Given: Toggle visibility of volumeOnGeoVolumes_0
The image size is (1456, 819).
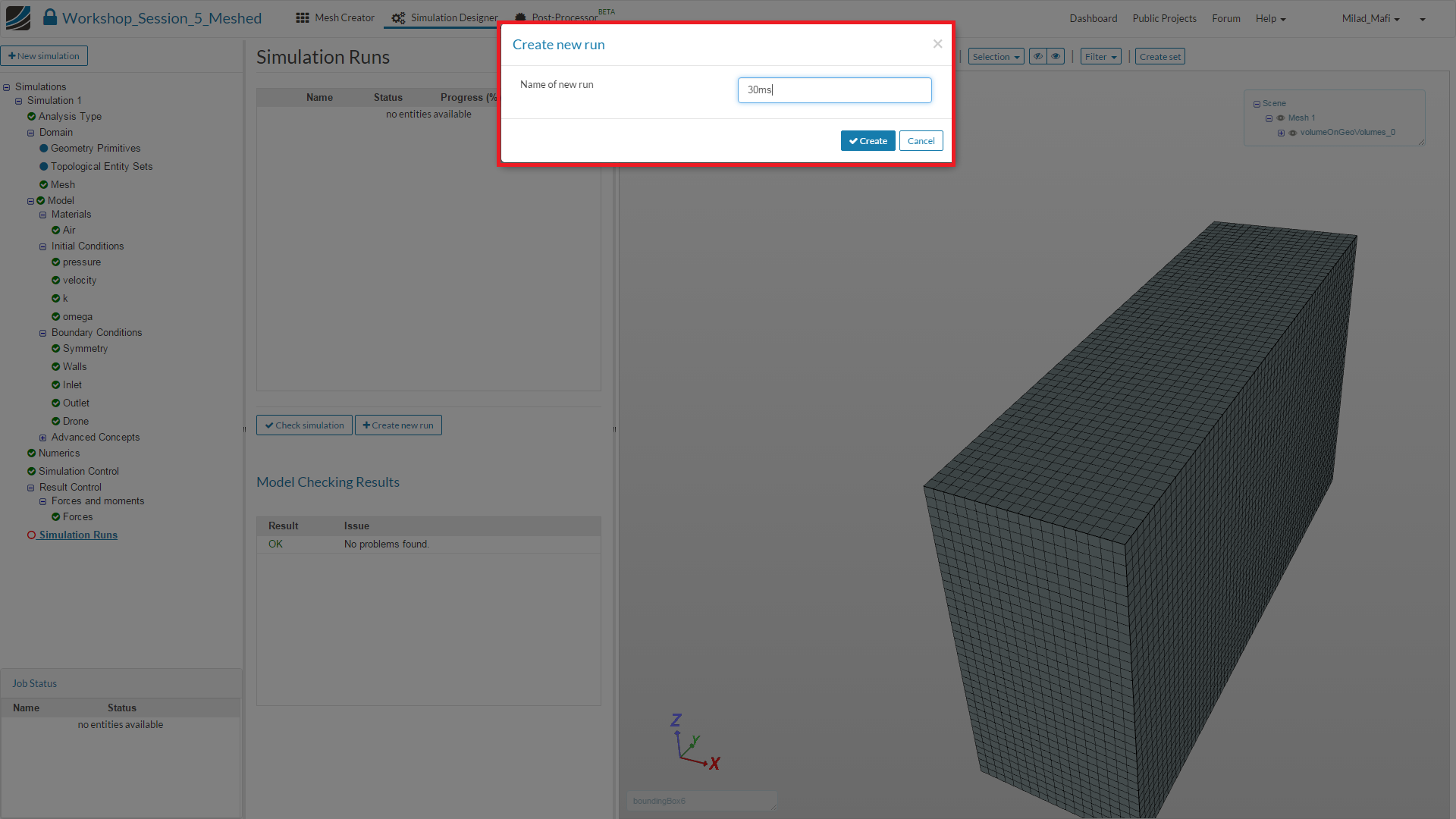Looking at the screenshot, I should pyautogui.click(x=1293, y=133).
